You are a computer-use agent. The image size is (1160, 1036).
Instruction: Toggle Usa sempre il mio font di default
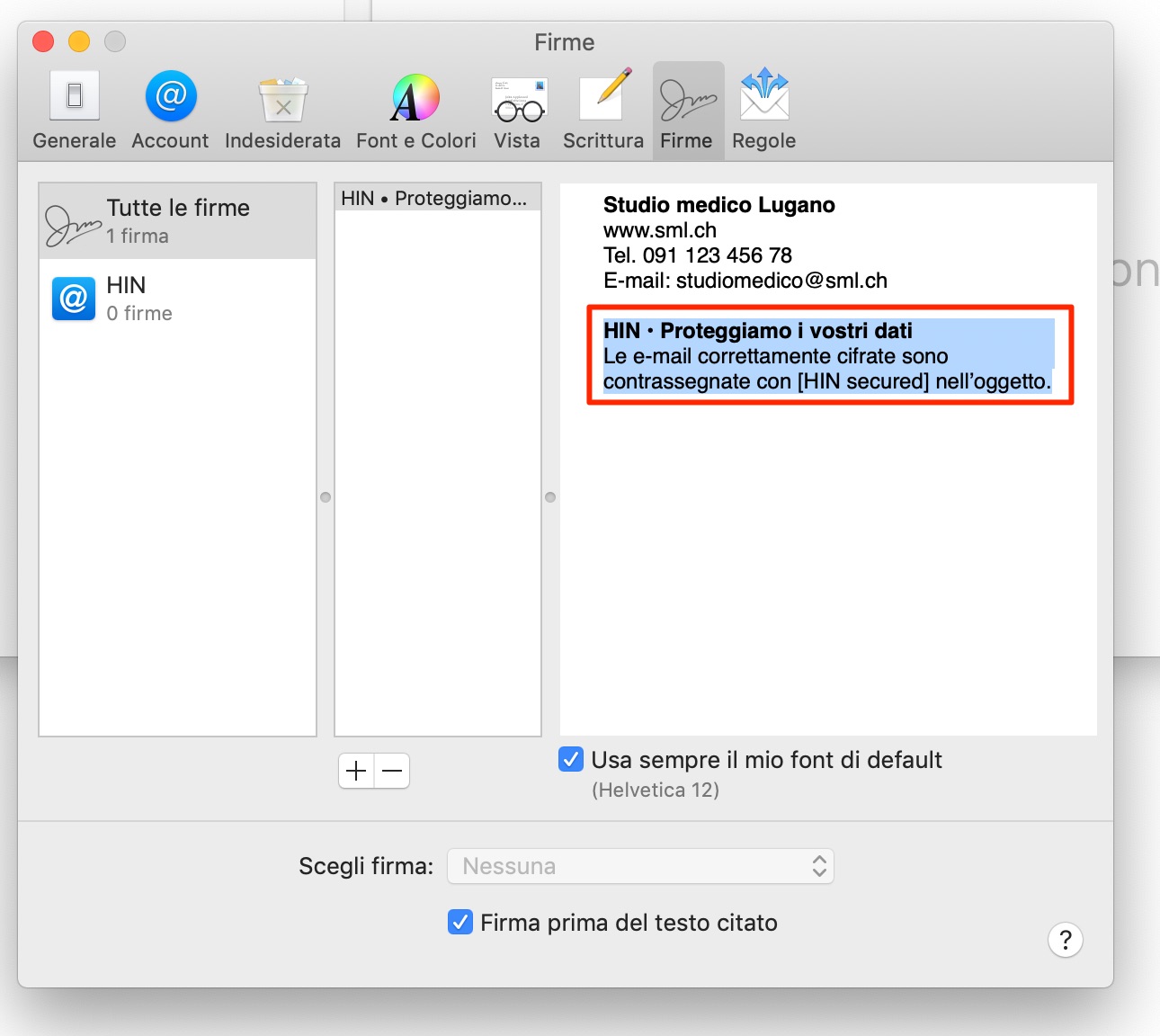coord(571,760)
